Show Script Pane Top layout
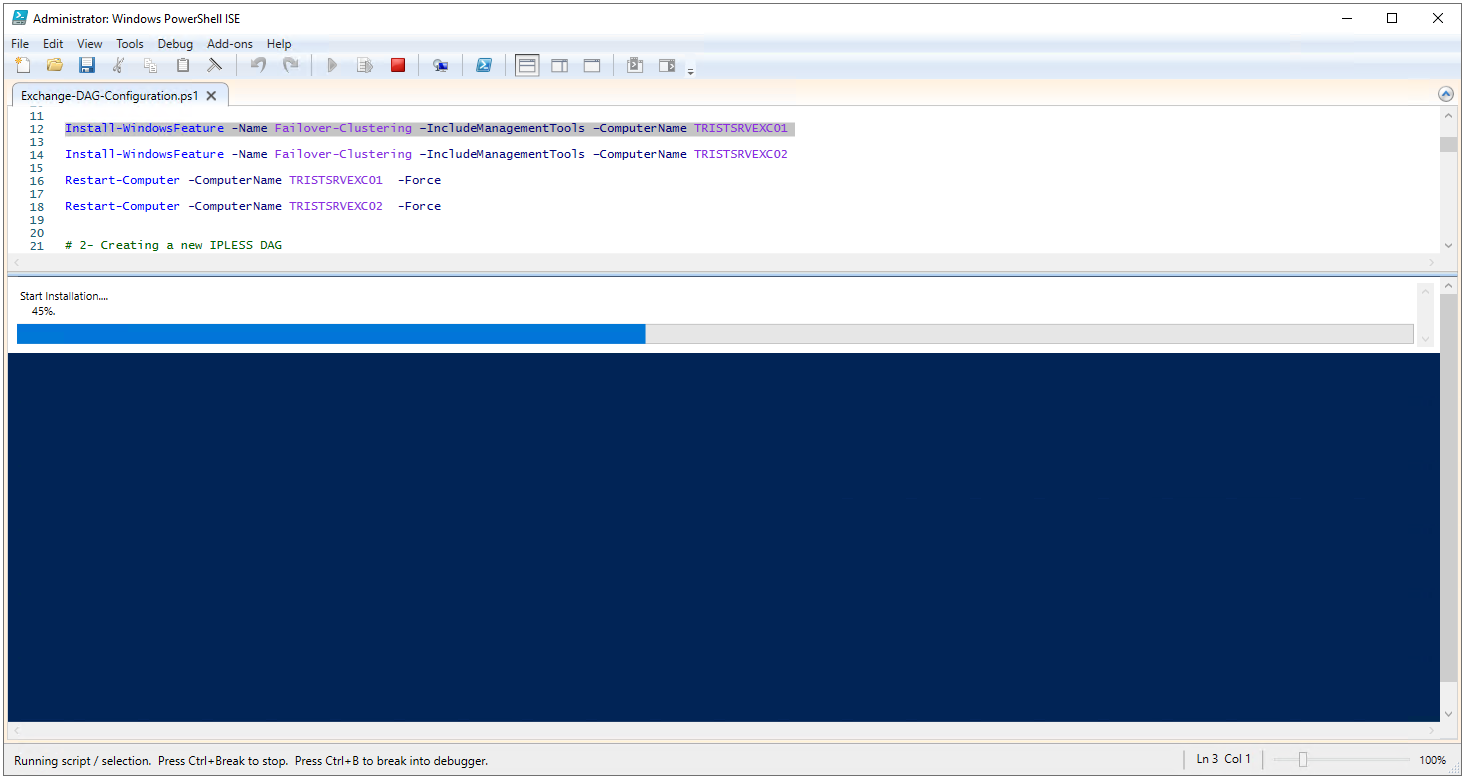Image resolution: width=1463 pixels, height=777 pixels. 527,65
